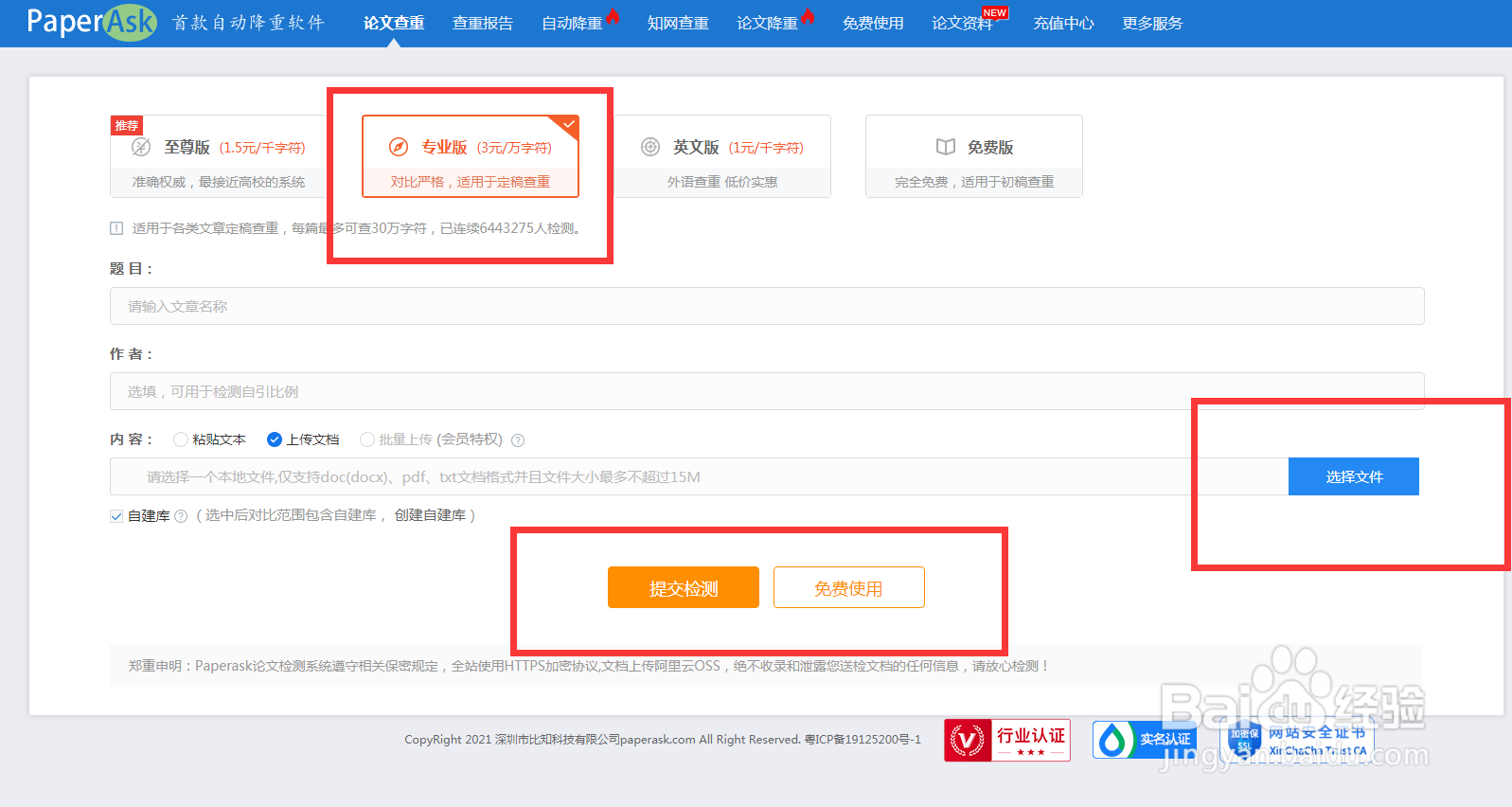Click the 网站安全证书 SSL badge
The width and height of the screenshot is (1512, 807).
1297,740
